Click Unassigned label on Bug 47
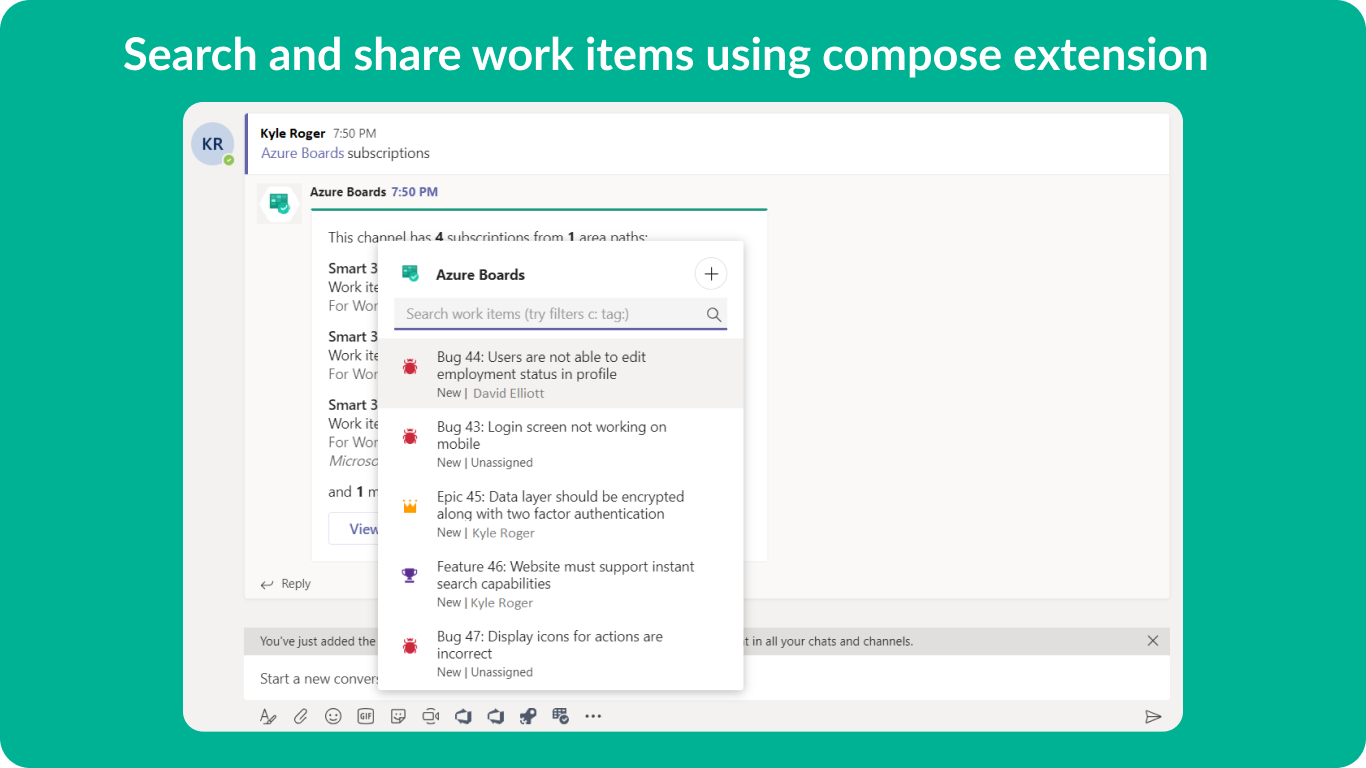 coord(502,673)
